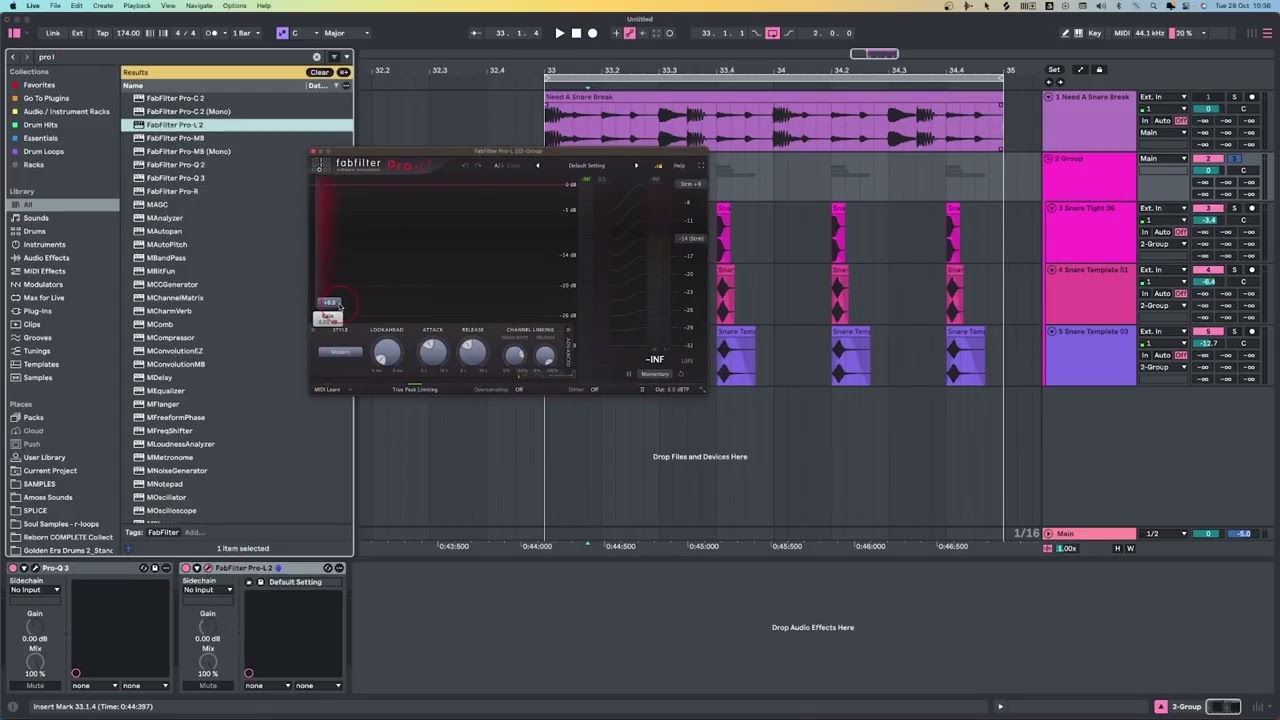Open User Library in Places
The height and width of the screenshot is (720, 1280).
click(x=44, y=457)
